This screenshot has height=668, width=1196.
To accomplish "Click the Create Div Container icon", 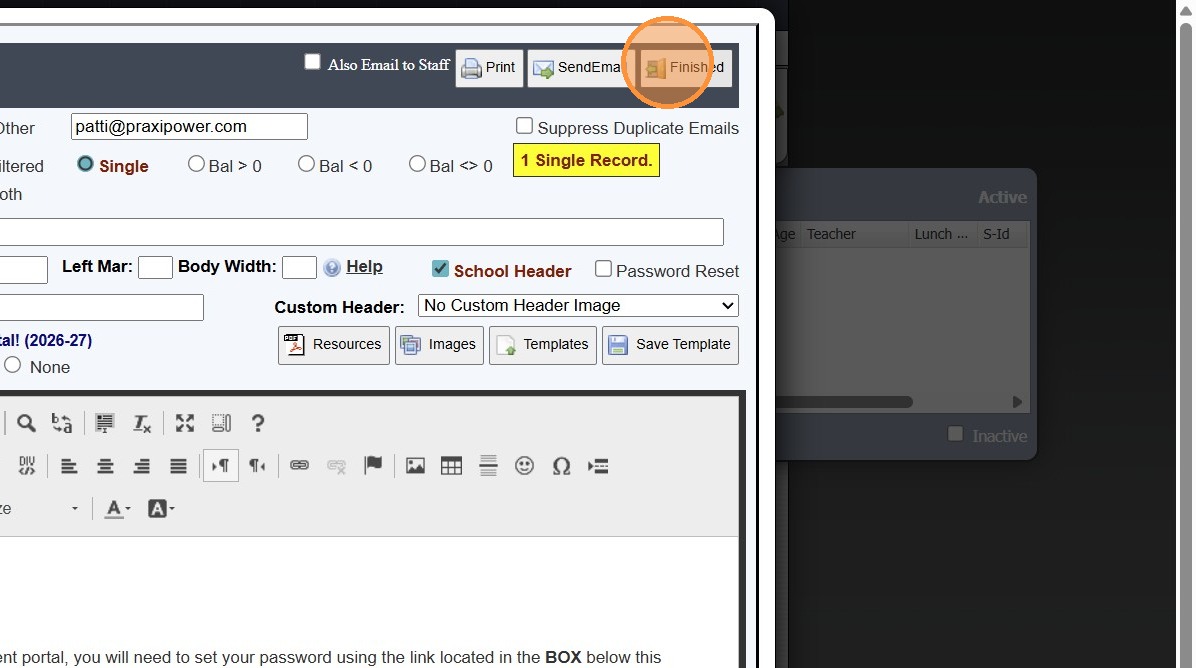I will (27, 466).
